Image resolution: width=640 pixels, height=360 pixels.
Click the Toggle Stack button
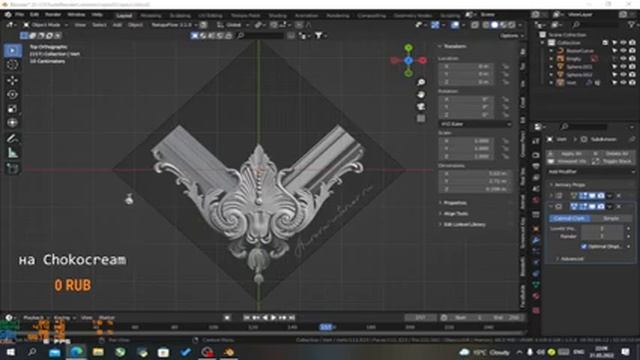tap(613, 162)
